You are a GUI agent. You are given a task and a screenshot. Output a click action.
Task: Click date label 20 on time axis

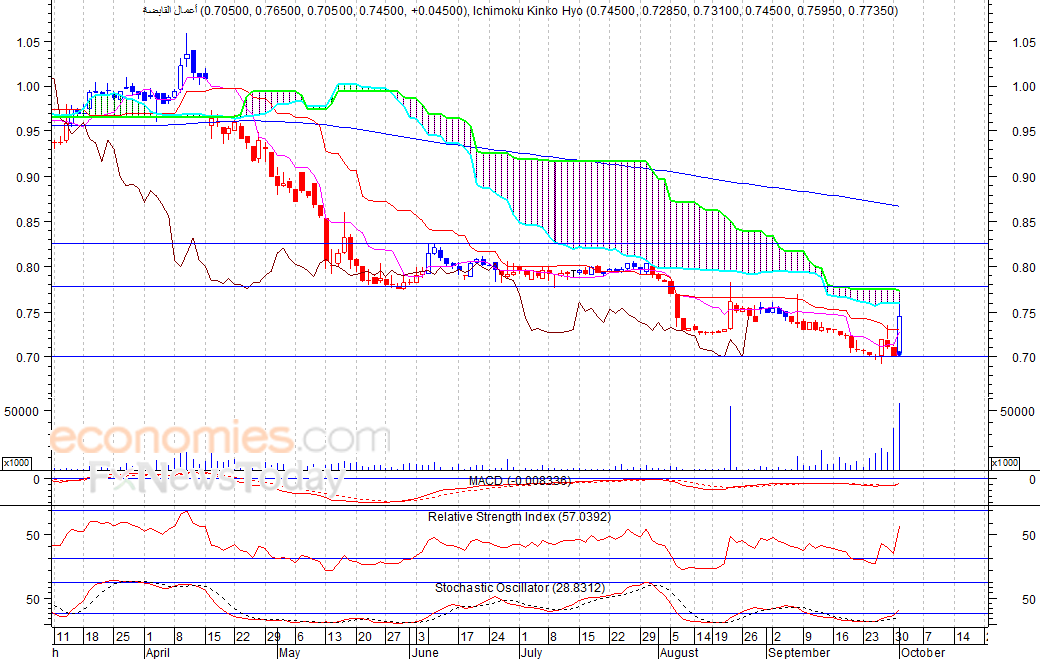point(364,636)
